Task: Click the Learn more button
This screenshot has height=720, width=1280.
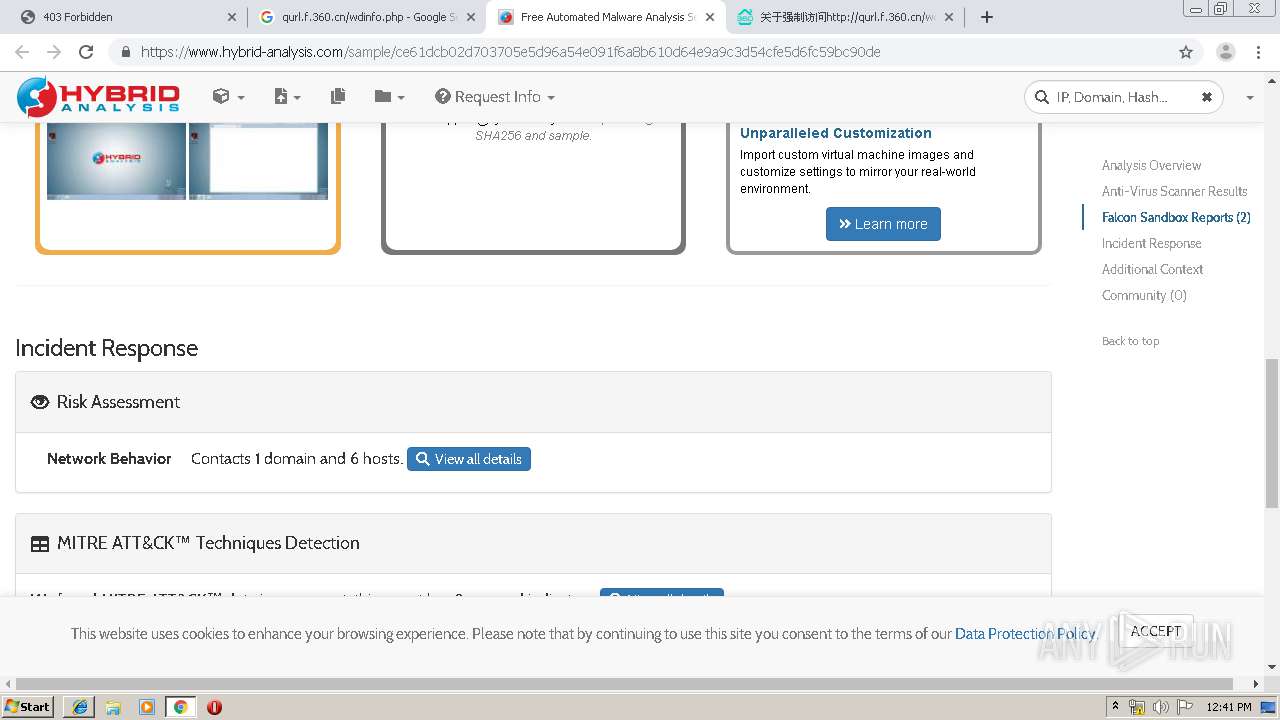Action: click(x=883, y=224)
